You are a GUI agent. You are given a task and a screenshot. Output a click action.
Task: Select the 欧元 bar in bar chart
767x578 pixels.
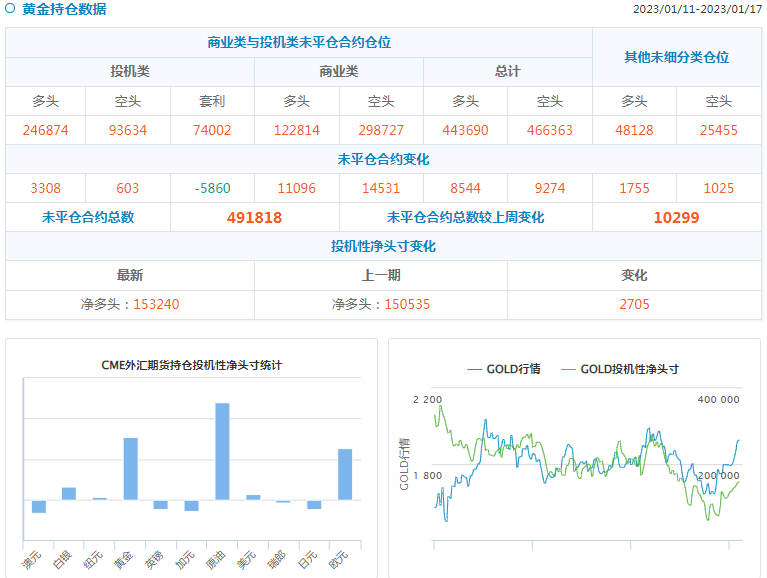345,474
